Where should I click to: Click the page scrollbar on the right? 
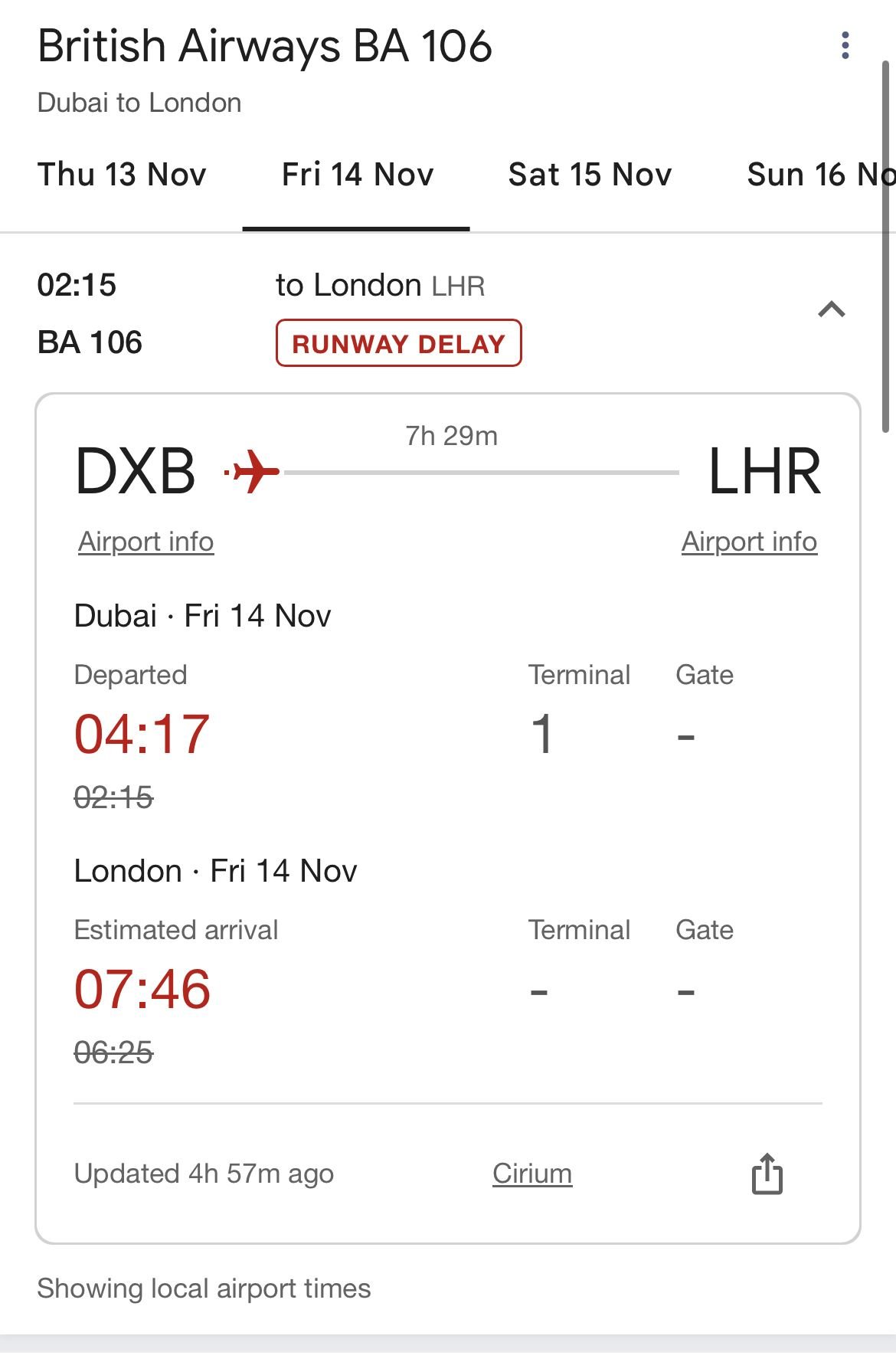pos(886,245)
